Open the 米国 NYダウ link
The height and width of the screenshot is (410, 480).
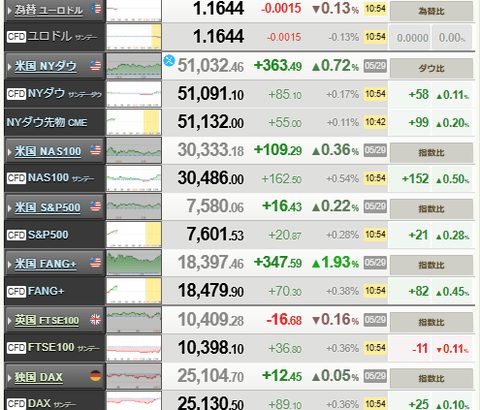tap(45, 66)
